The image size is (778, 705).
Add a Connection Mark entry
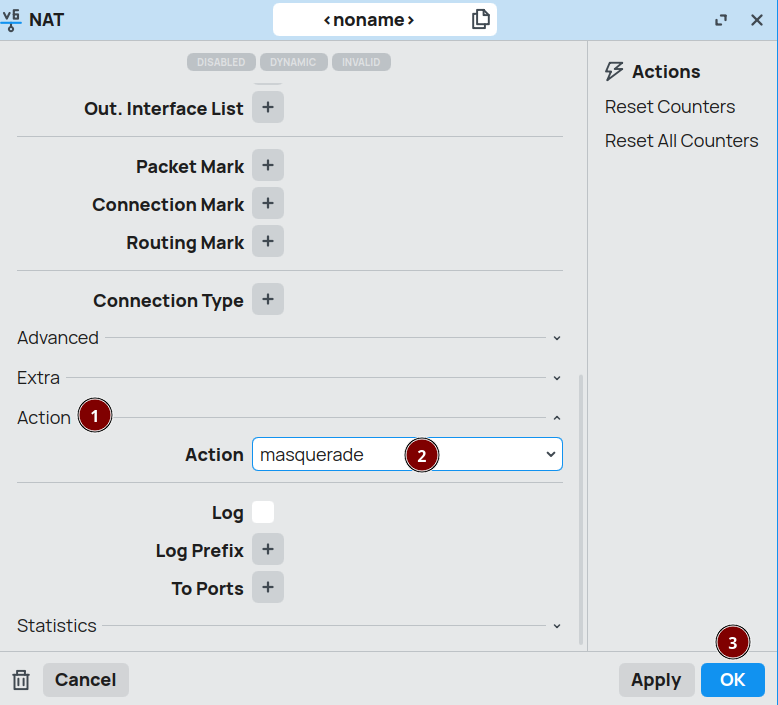coord(267,204)
